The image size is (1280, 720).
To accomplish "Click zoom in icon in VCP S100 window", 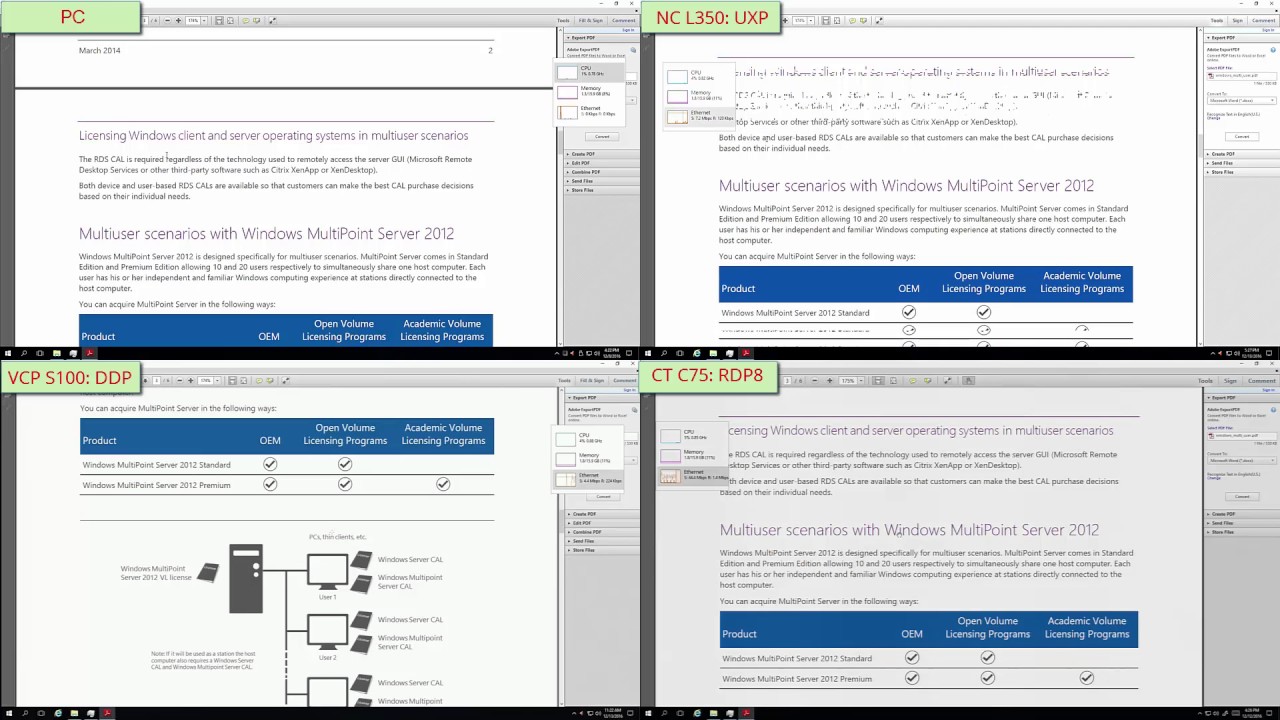I will pos(191,380).
